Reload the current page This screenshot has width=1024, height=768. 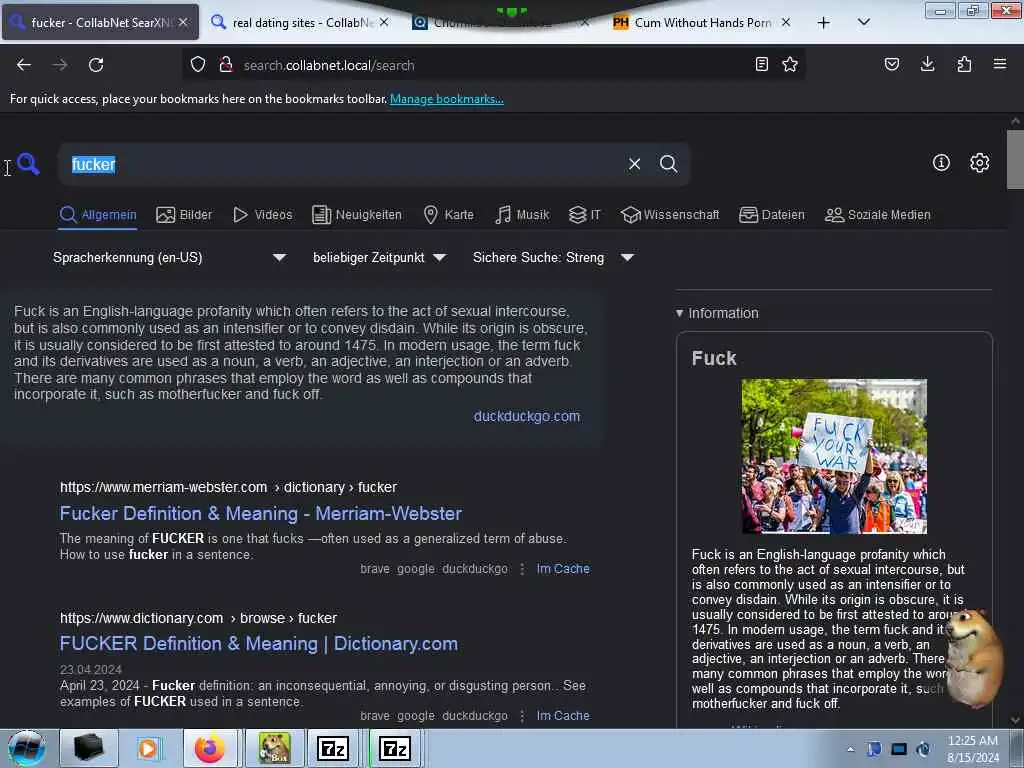(x=96, y=65)
